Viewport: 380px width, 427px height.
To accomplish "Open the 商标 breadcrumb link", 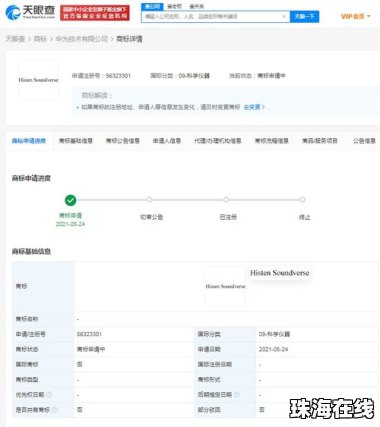I will 40,39.
